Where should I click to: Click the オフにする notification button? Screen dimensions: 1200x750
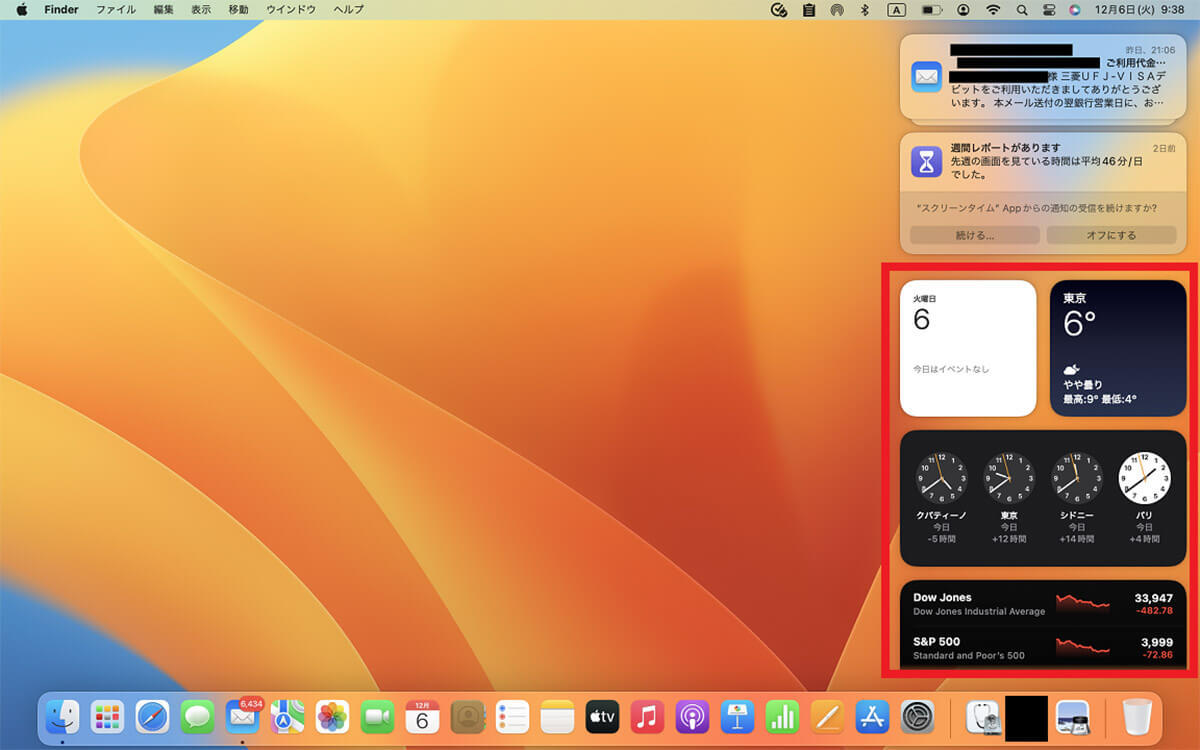(1112, 235)
